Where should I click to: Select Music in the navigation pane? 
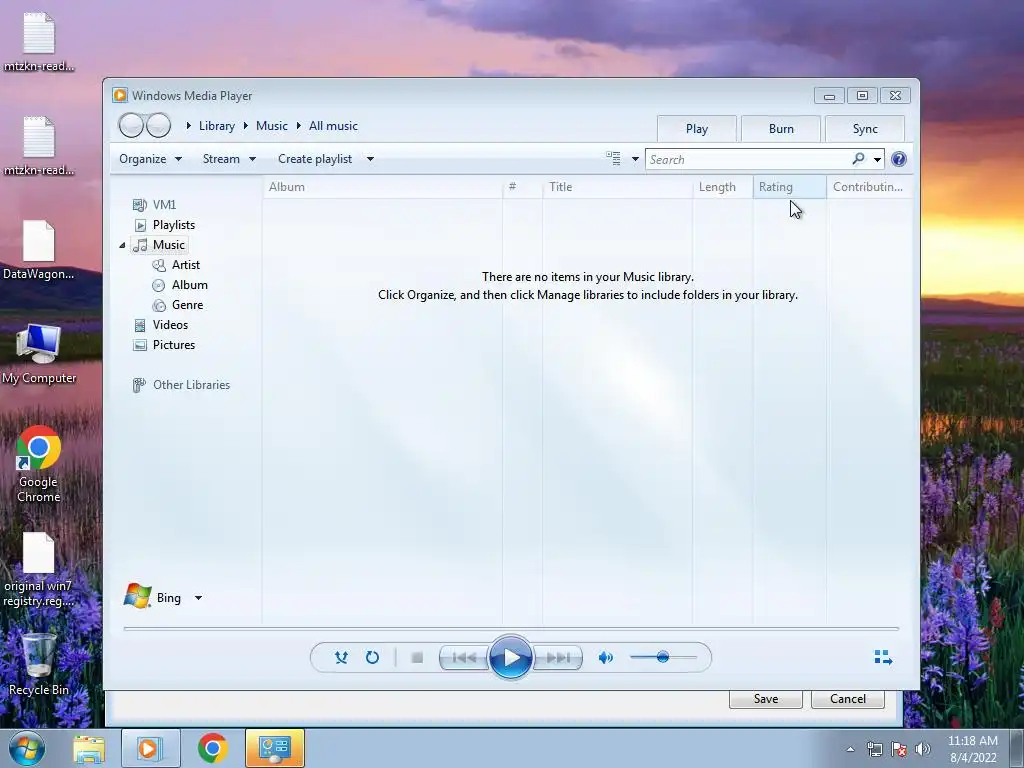(x=159, y=245)
